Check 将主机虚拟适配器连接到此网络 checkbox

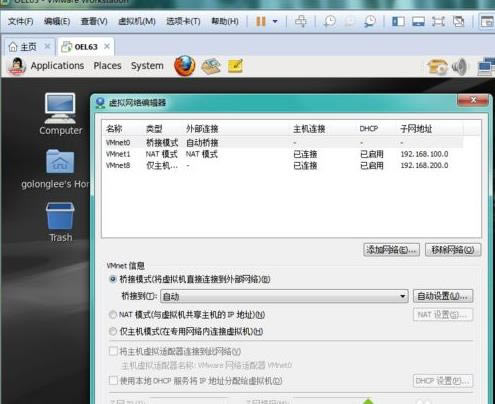(113, 351)
